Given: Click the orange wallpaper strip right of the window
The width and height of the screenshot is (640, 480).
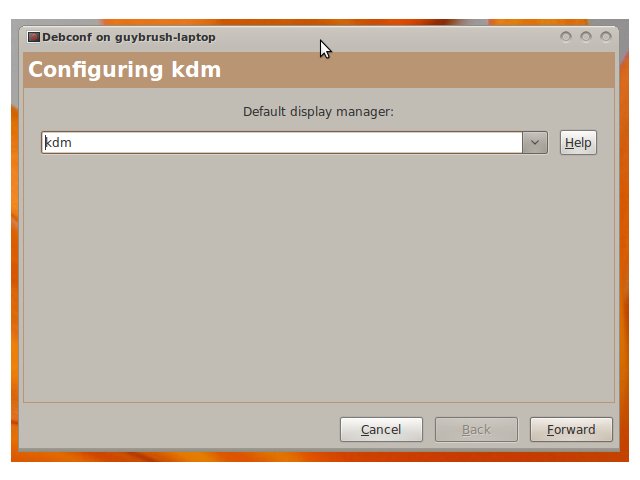Looking at the screenshot, I should (624, 245).
